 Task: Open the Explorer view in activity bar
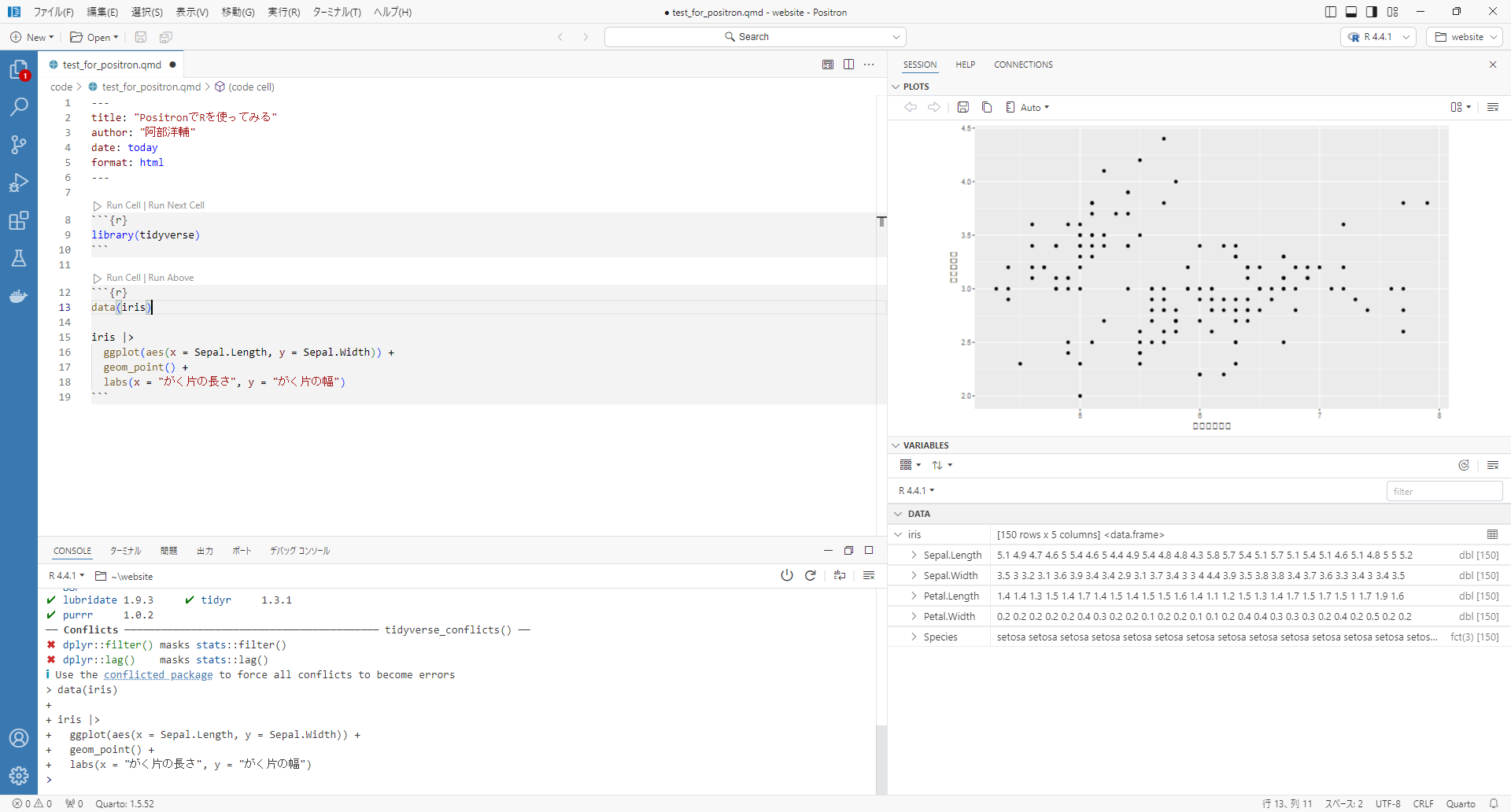point(19,70)
